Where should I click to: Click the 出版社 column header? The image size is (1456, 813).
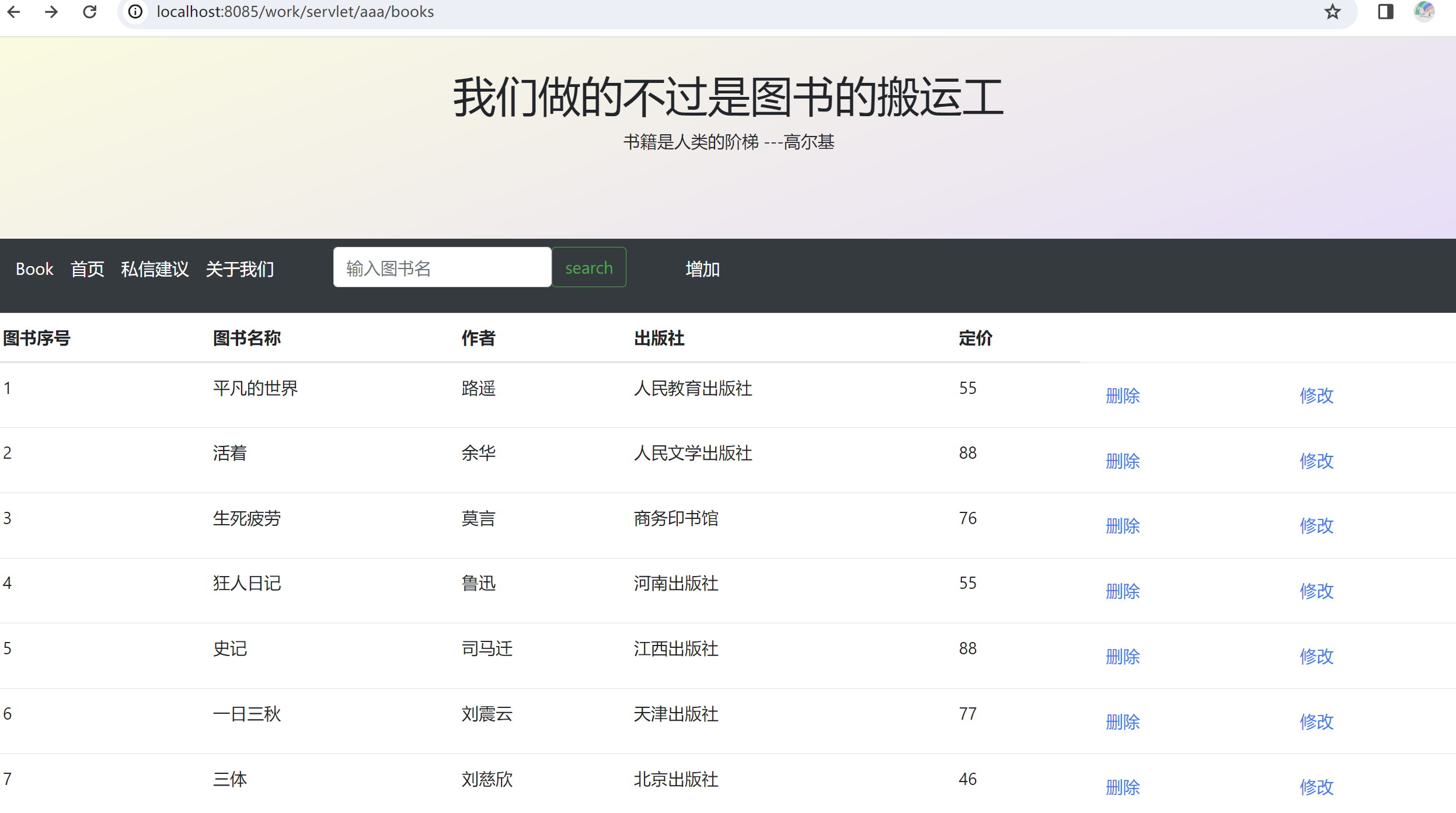659,338
